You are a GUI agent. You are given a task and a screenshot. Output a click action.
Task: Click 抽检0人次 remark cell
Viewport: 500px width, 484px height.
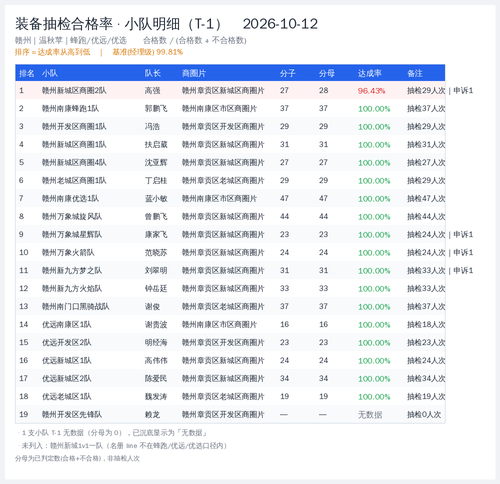click(424, 415)
